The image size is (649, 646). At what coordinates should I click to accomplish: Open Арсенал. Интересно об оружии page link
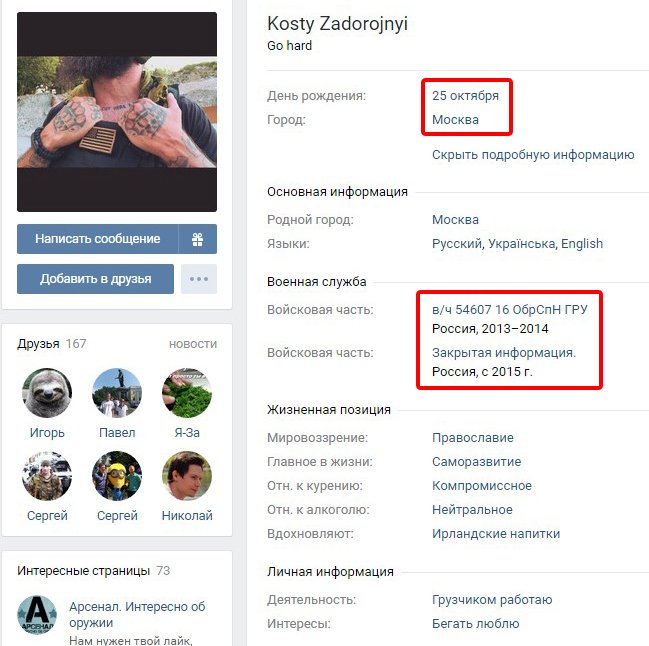coord(137,614)
